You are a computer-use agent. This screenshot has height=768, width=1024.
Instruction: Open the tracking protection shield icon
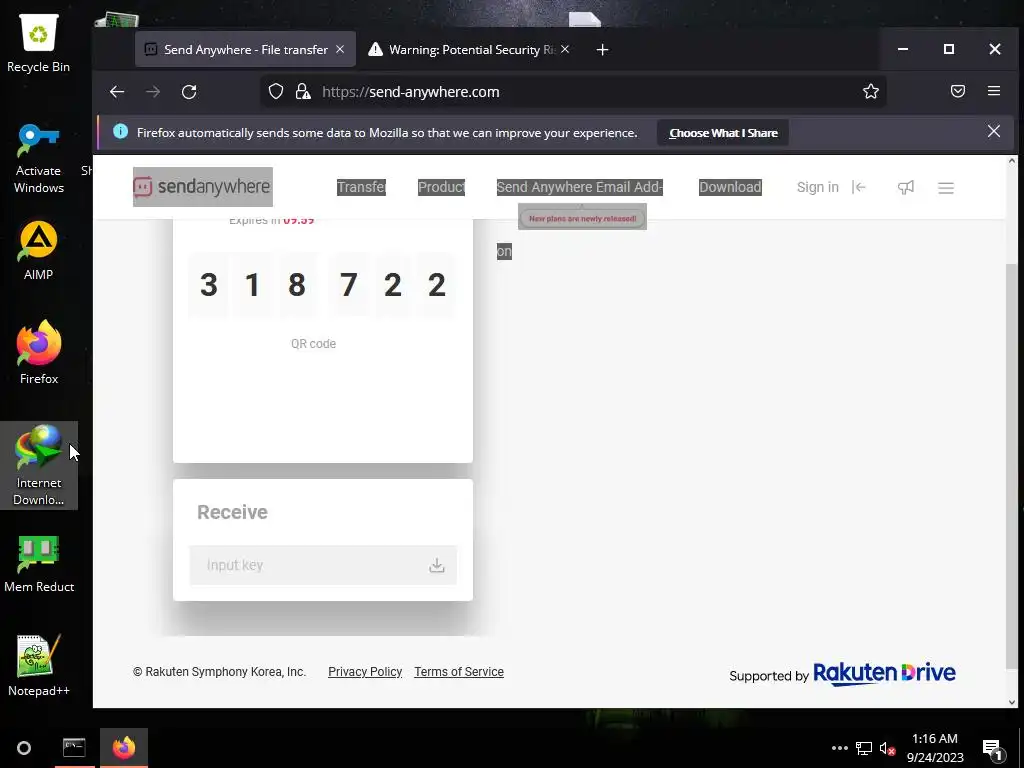point(276,91)
